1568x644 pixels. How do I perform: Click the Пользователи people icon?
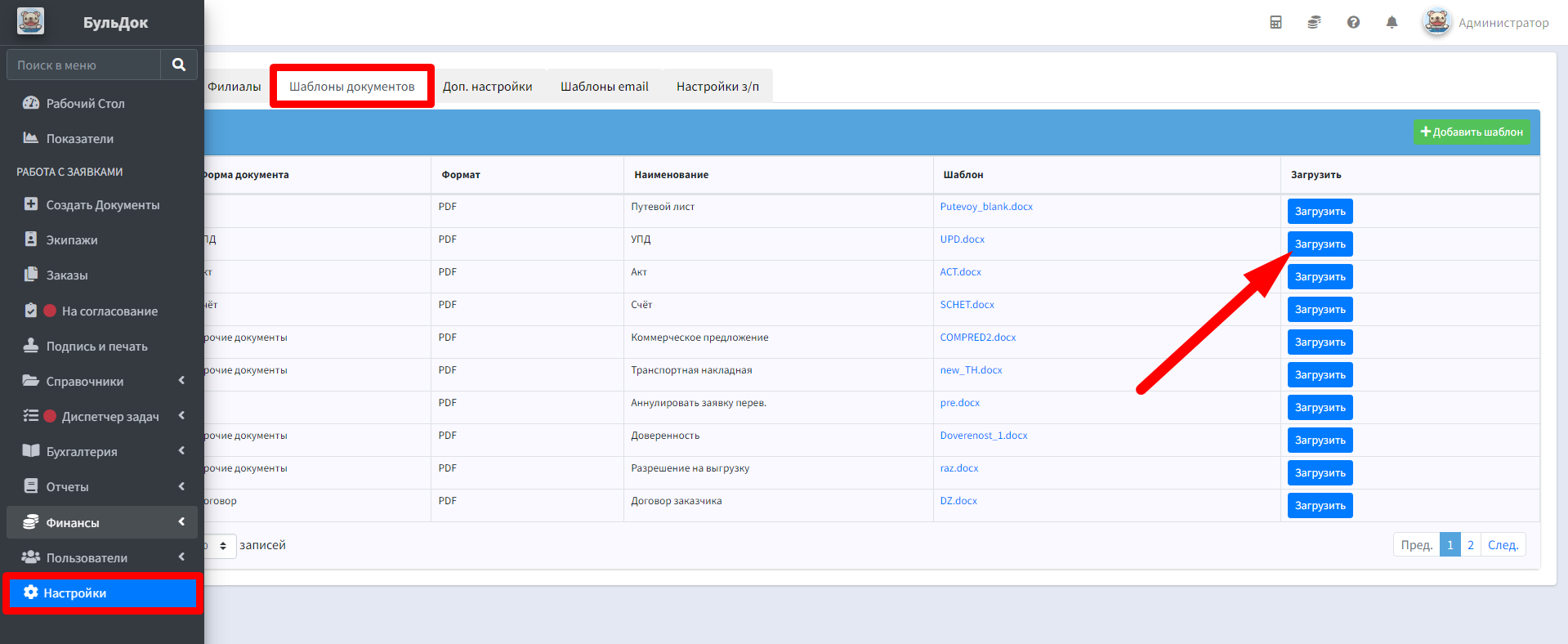[31, 557]
